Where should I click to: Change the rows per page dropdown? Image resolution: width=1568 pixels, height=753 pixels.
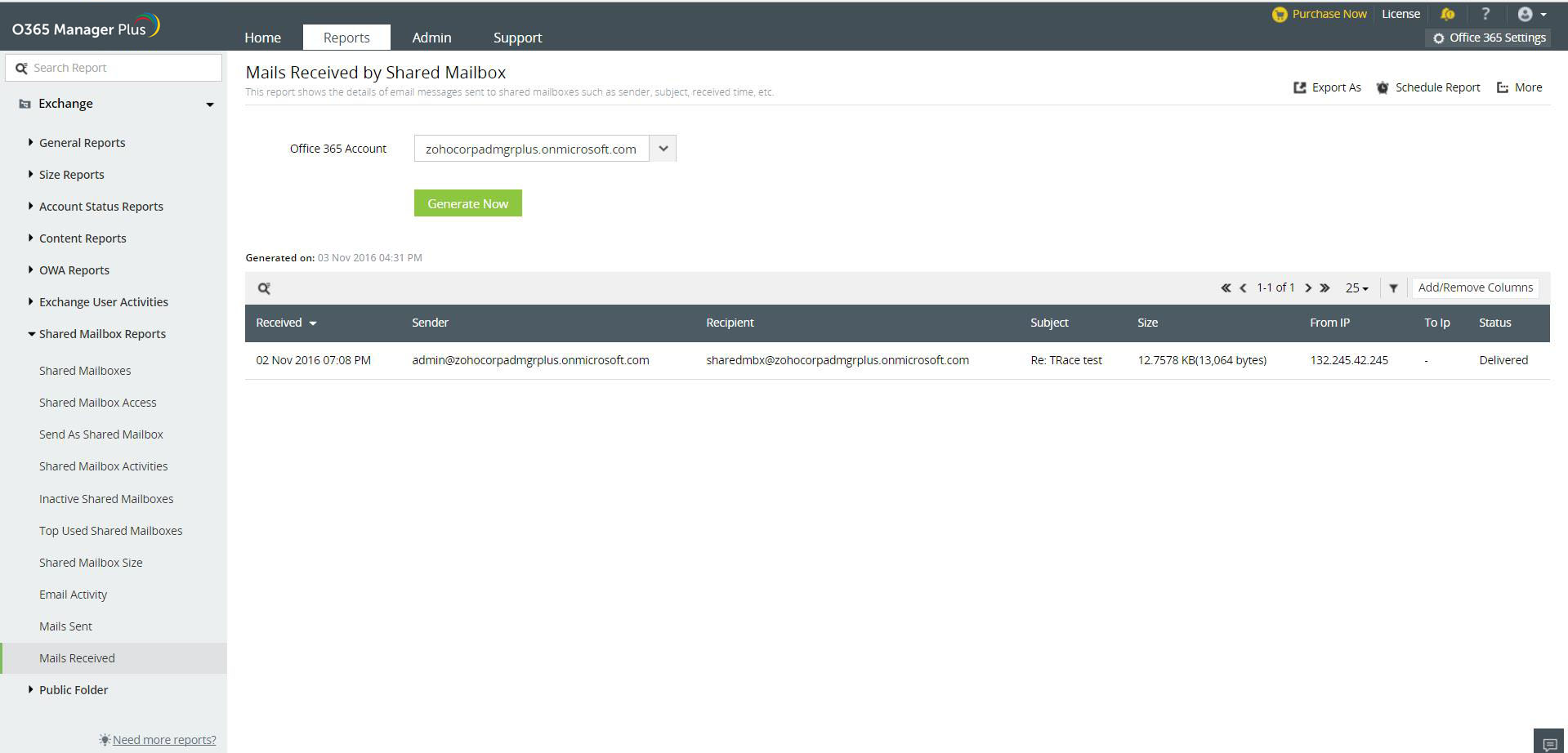1356,288
